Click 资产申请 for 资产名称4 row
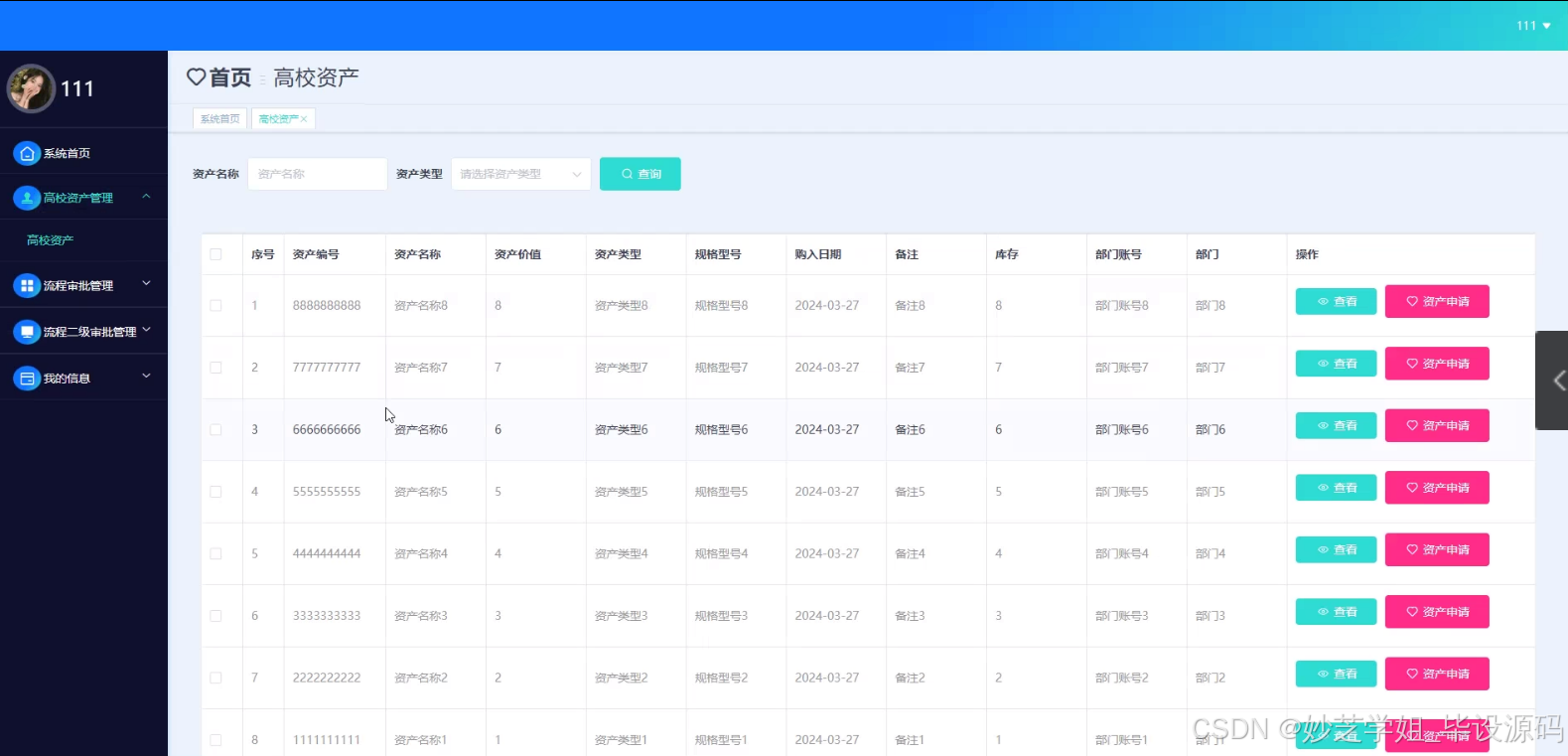Image resolution: width=1568 pixels, height=756 pixels. 1437,549
